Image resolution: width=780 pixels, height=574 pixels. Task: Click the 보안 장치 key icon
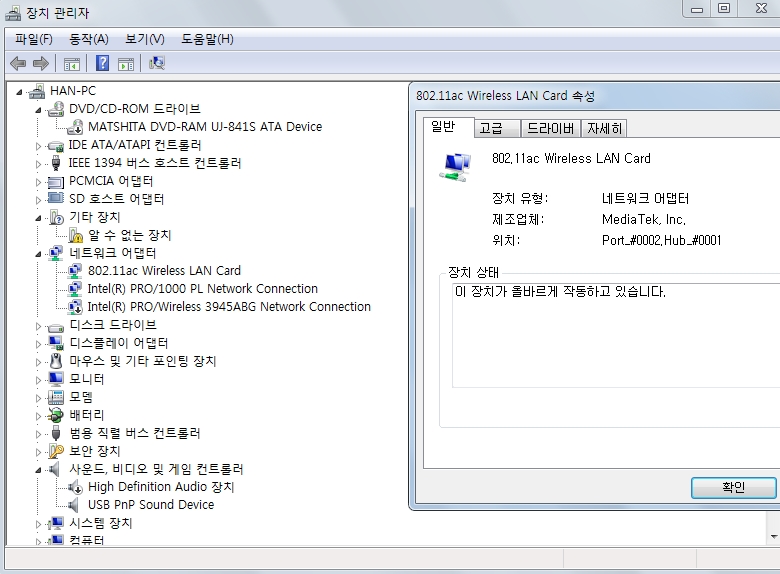pos(56,451)
